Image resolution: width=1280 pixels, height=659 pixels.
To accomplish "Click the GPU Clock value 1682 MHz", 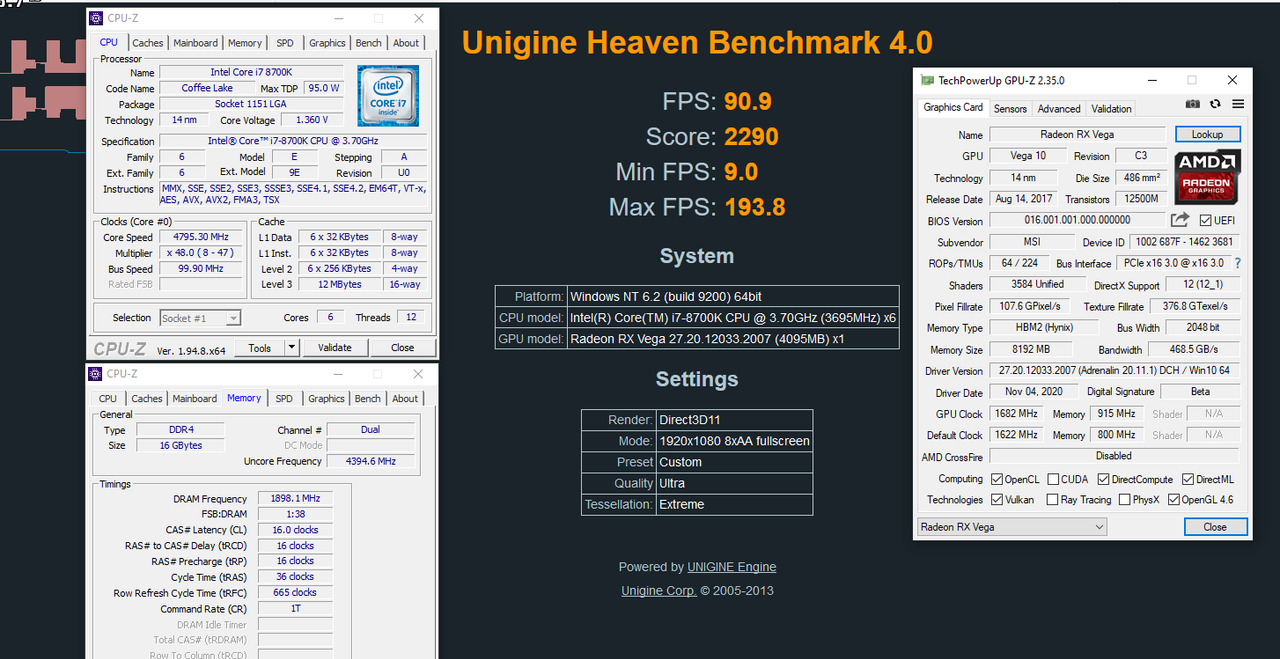I will 1016,414.
